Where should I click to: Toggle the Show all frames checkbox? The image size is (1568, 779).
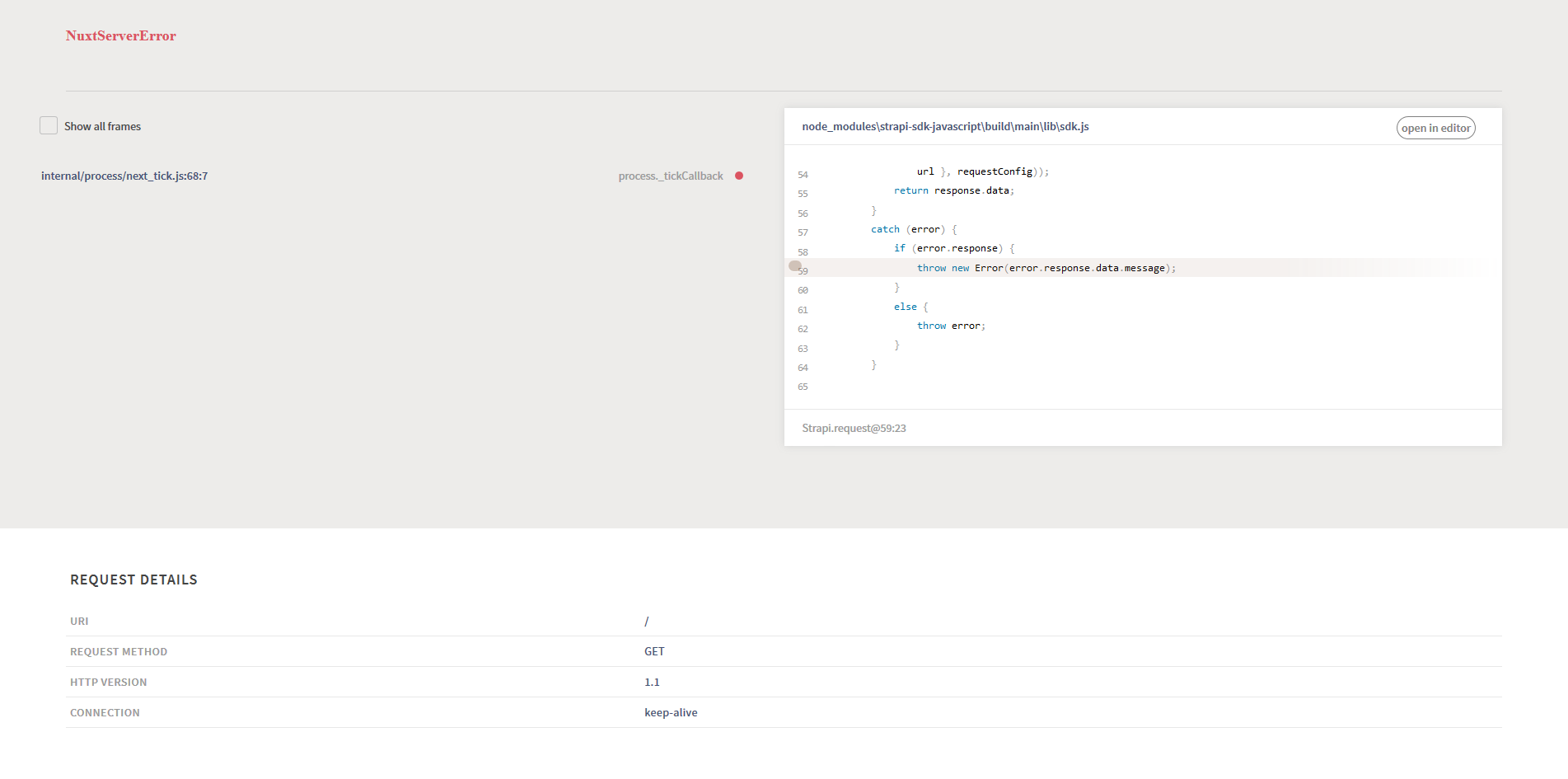(49, 124)
